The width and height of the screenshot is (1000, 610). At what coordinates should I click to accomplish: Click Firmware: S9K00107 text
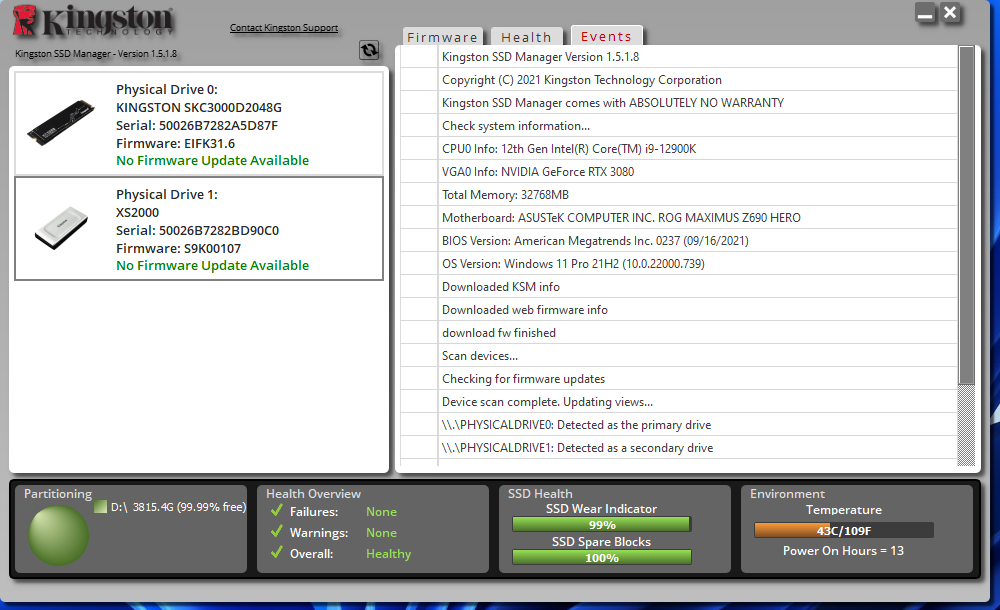(x=179, y=248)
